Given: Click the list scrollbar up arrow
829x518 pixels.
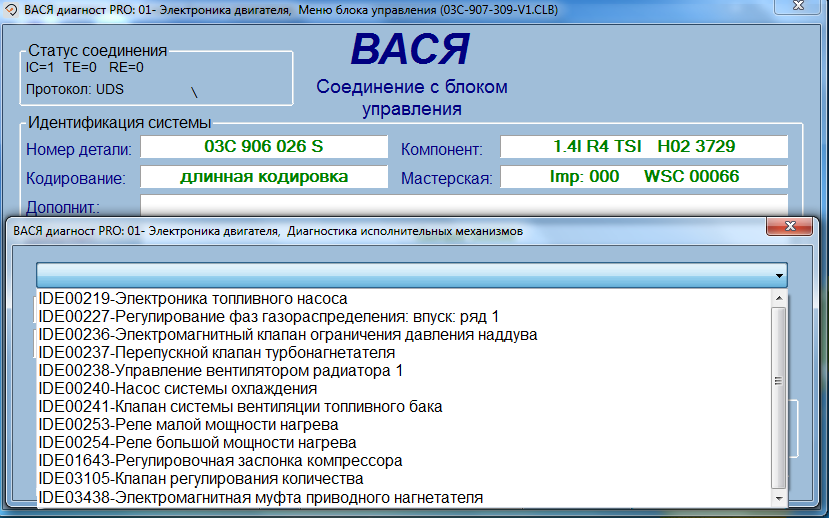Looking at the screenshot, I should [779, 300].
